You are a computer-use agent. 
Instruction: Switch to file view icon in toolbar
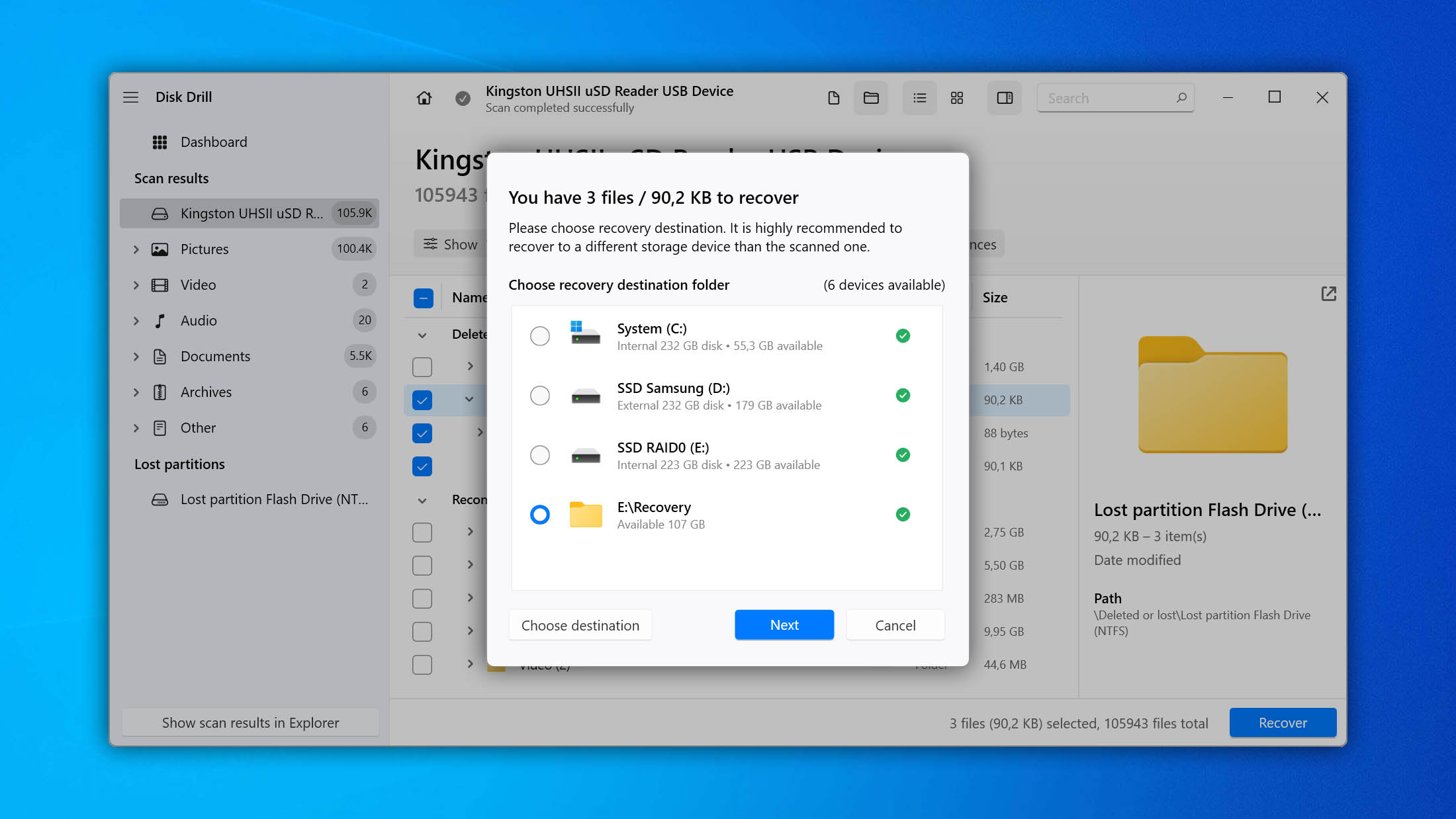[834, 98]
